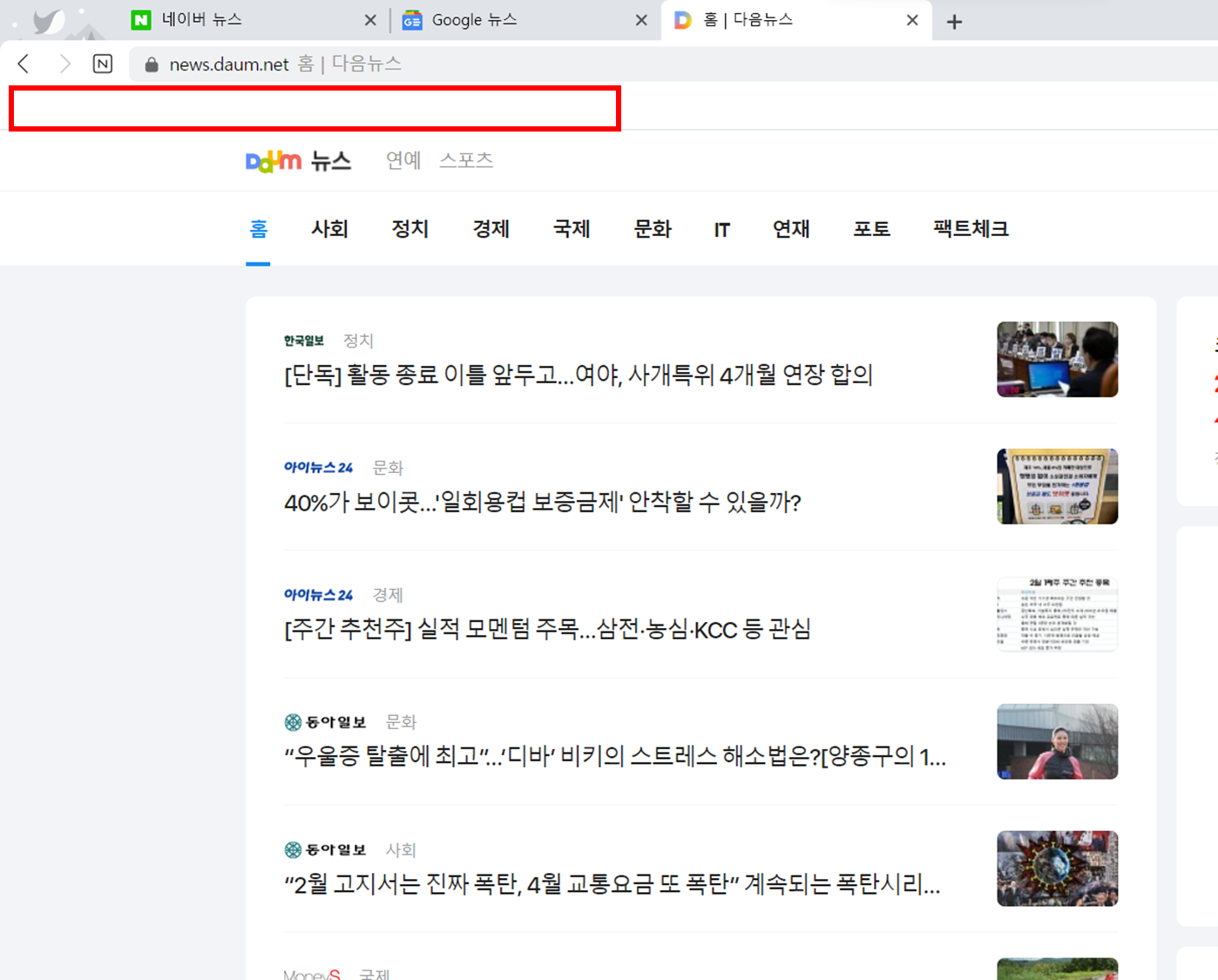Open the 사회 category
Screen dimensions: 1218x980
[330, 229]
